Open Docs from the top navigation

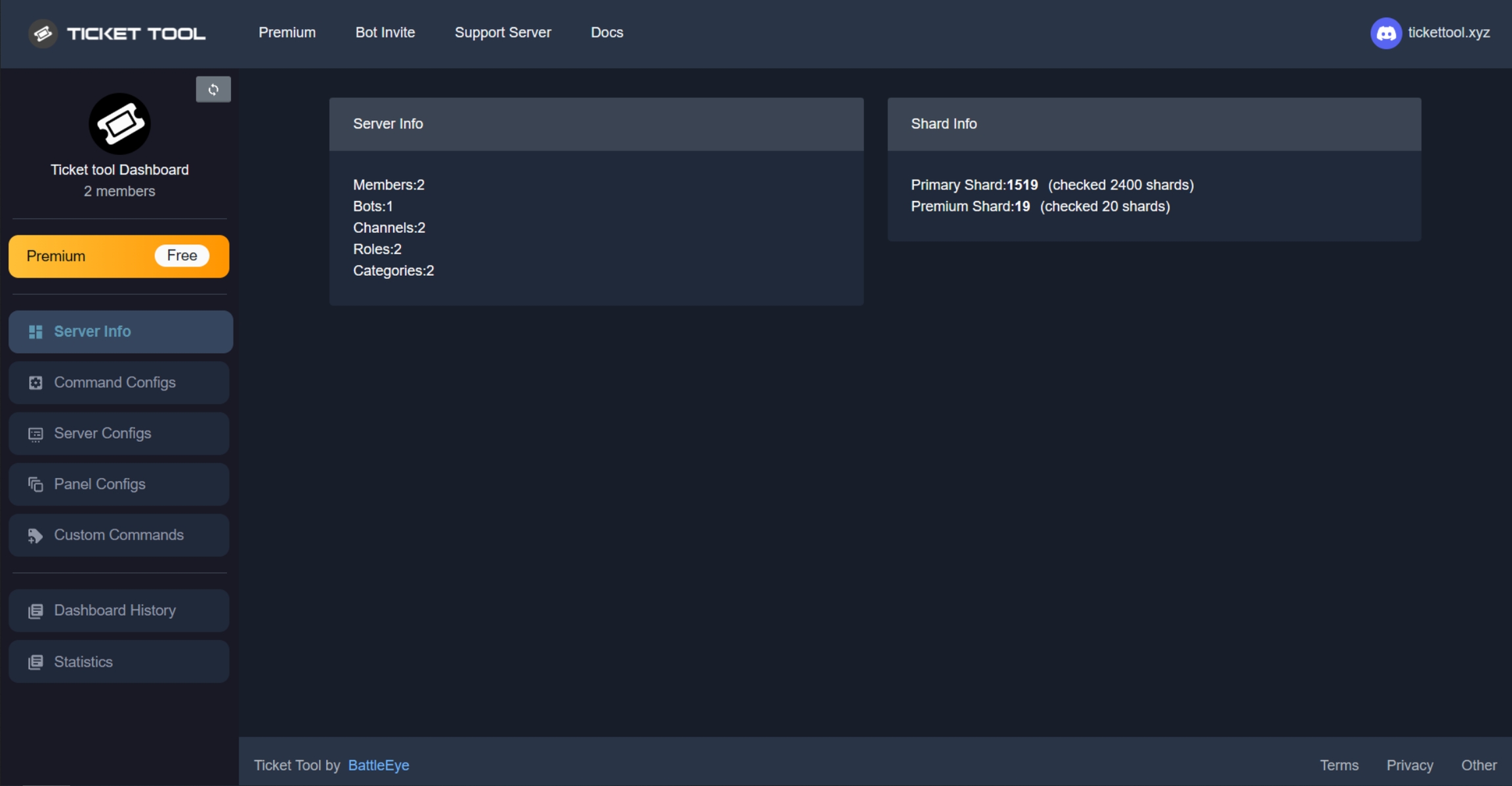tap(607, 32)
